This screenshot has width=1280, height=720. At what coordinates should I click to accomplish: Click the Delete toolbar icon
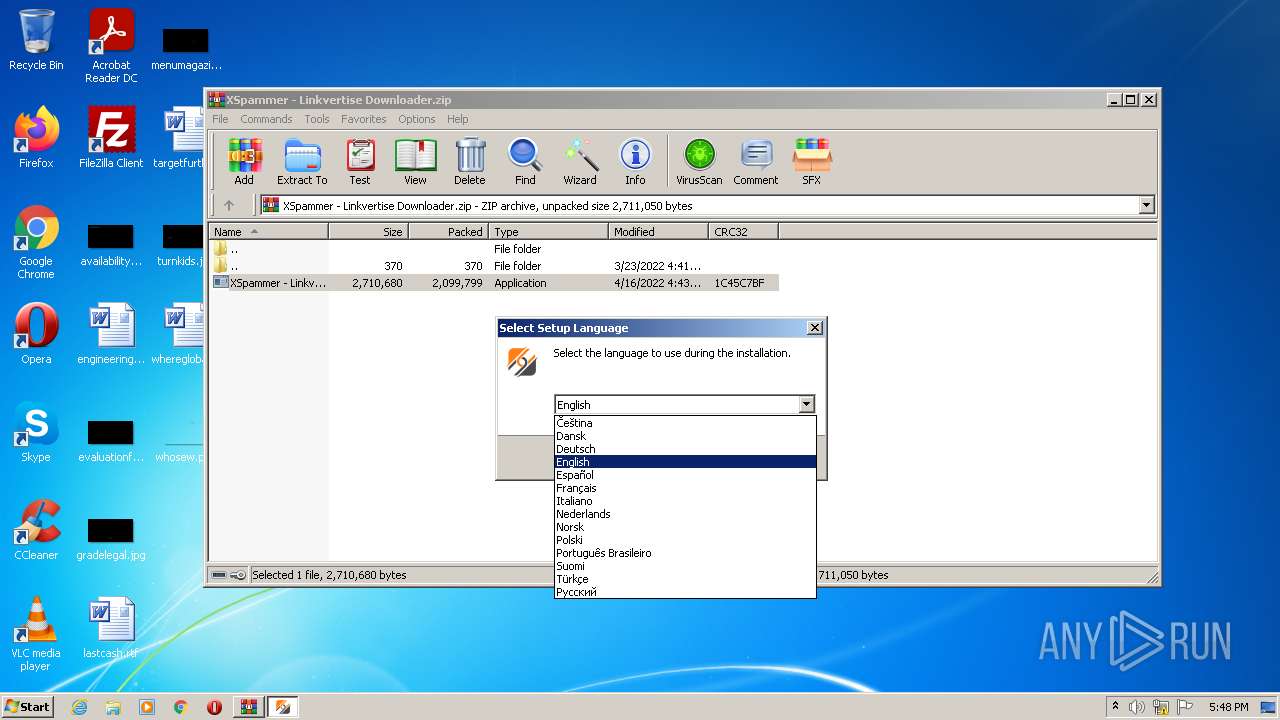470,162
